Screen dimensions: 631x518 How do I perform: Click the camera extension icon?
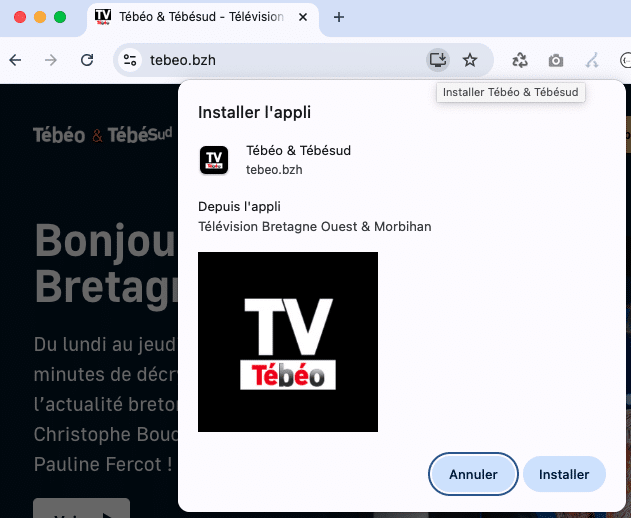[x=556, y=60]
